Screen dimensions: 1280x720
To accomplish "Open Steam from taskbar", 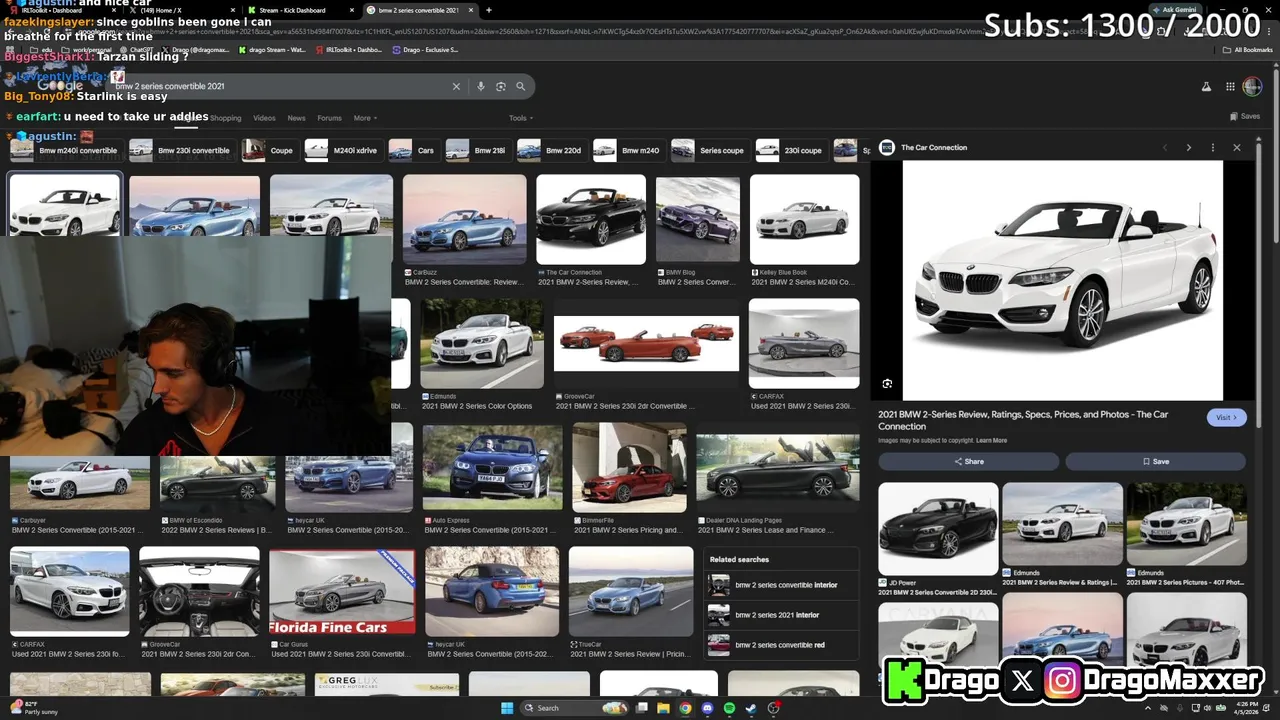I will pos(751,708).
